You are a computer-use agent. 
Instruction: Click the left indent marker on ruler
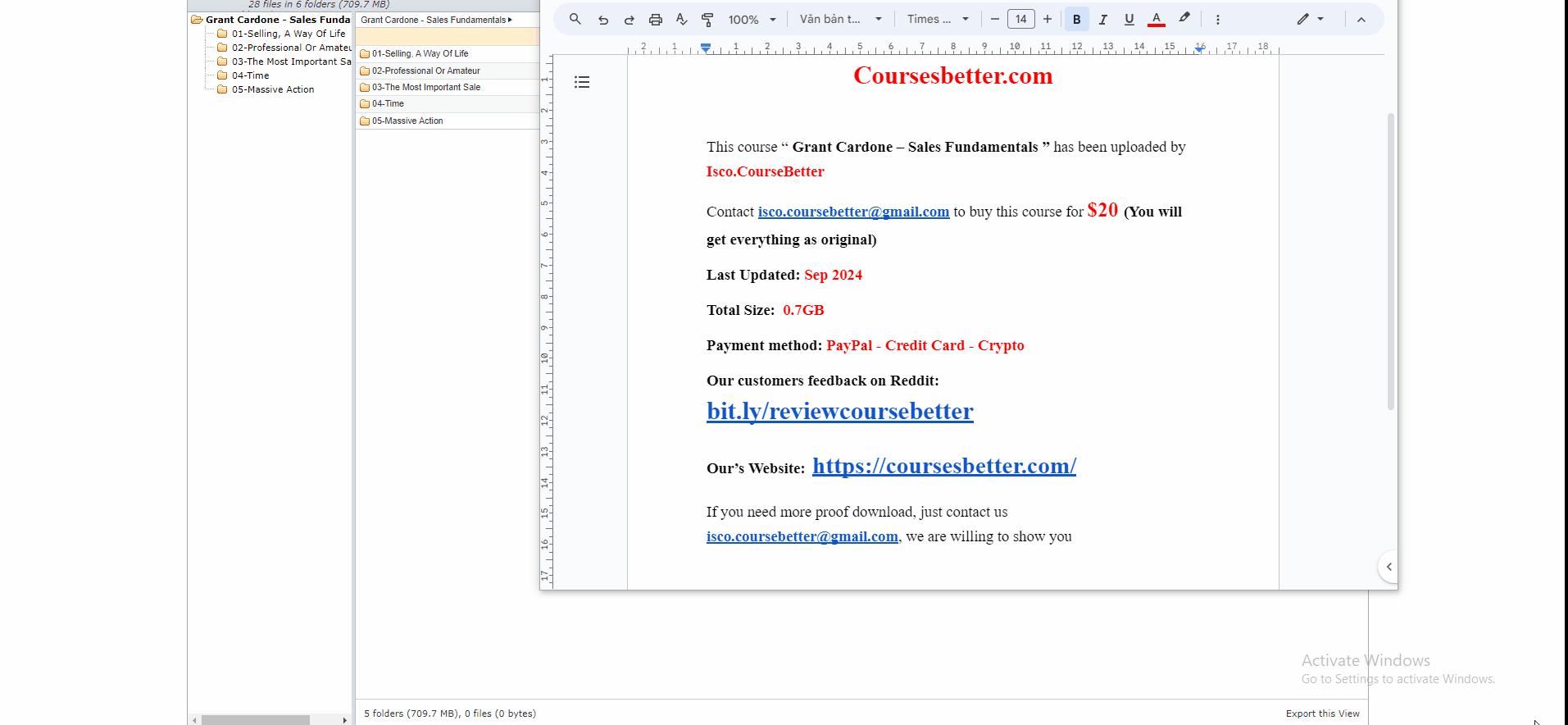(x=706, y=48)
